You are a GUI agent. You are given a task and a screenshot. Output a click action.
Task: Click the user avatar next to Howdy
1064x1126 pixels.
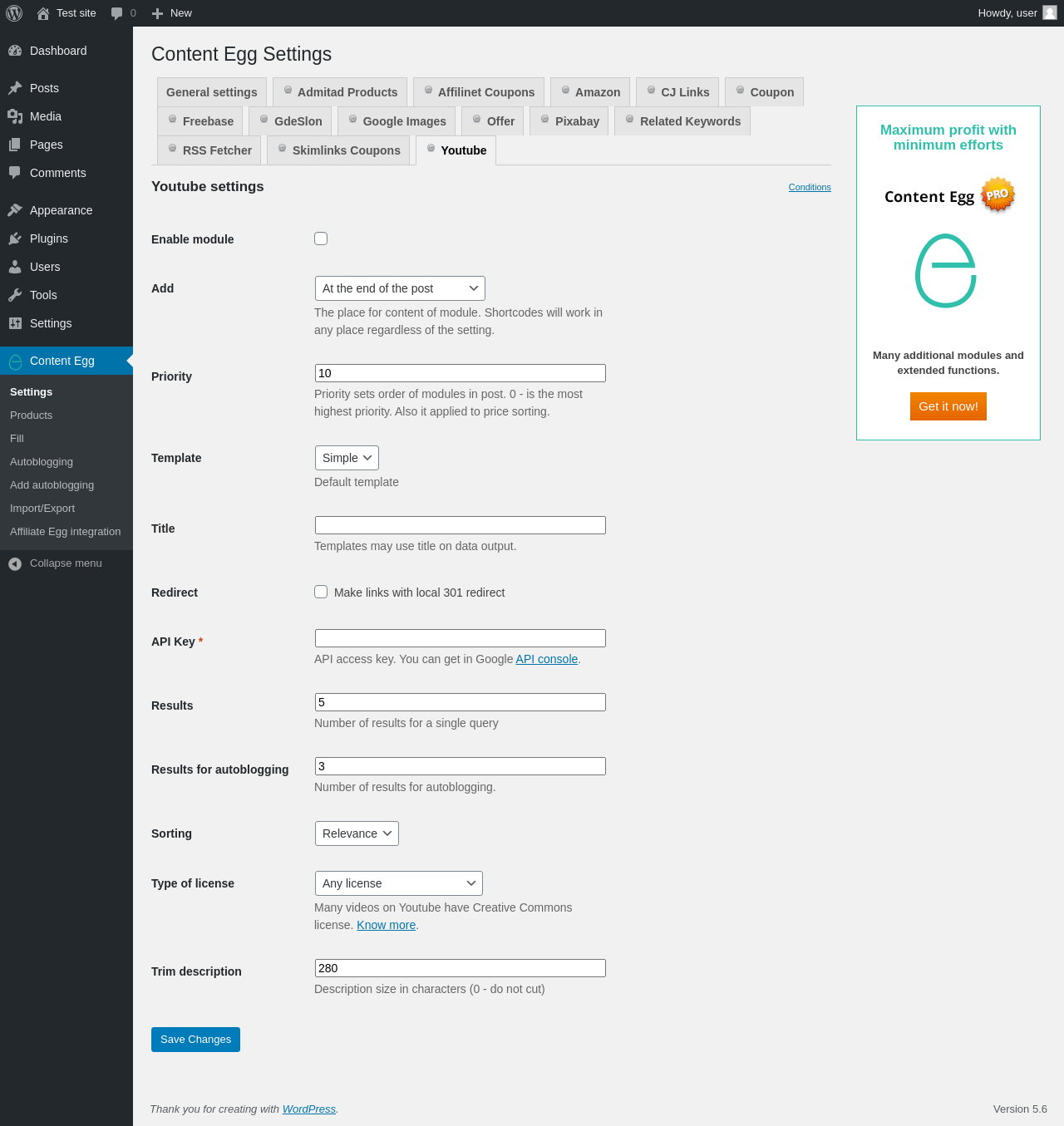1050,12
